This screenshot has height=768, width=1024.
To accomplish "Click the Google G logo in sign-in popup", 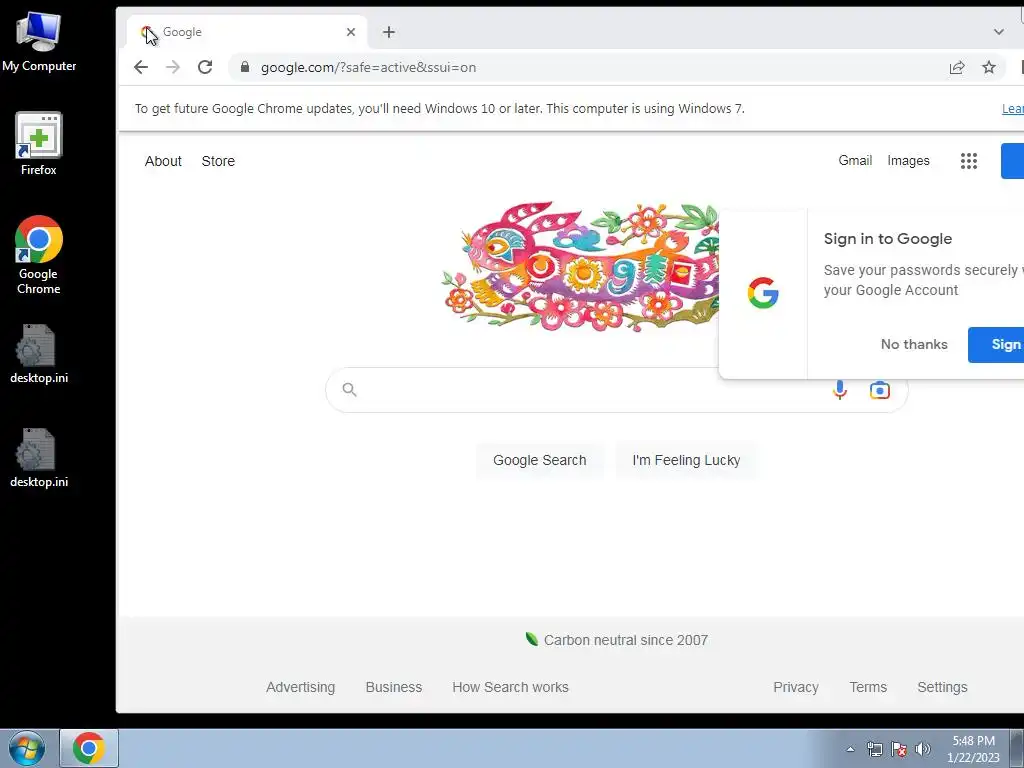I will coord(763,293).
